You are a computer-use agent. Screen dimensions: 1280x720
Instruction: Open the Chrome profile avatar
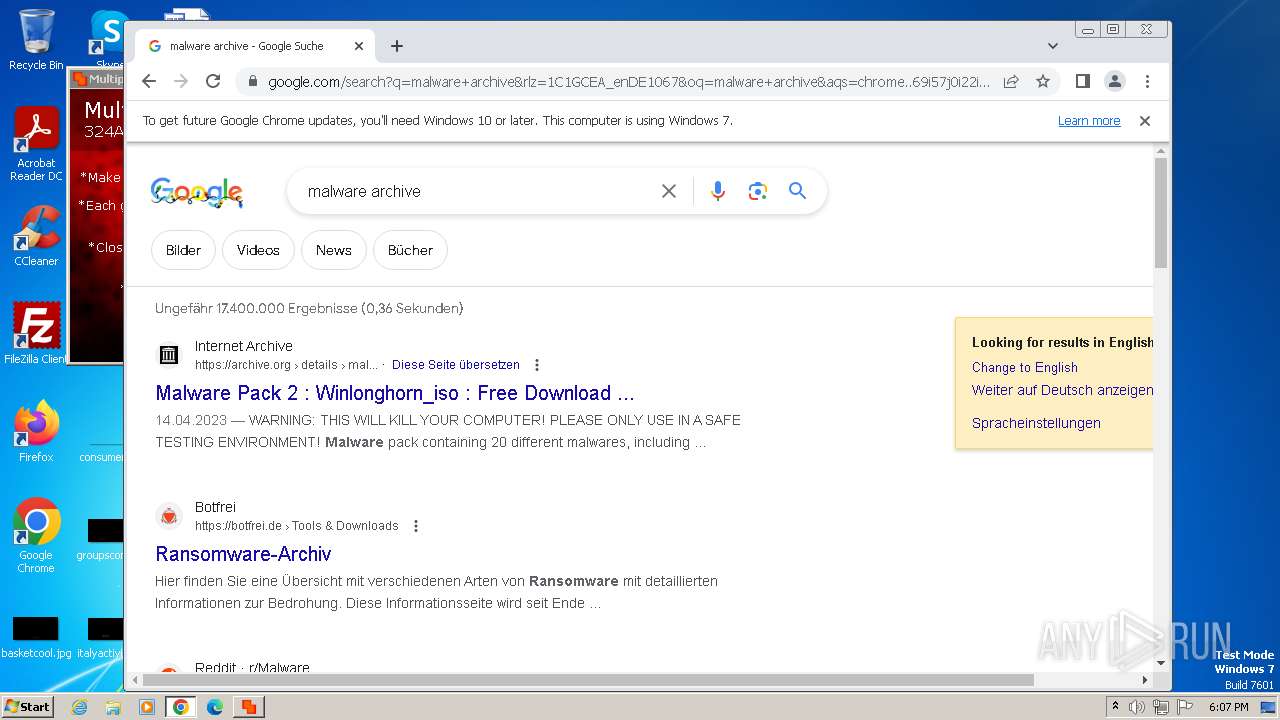(1115, 81)
